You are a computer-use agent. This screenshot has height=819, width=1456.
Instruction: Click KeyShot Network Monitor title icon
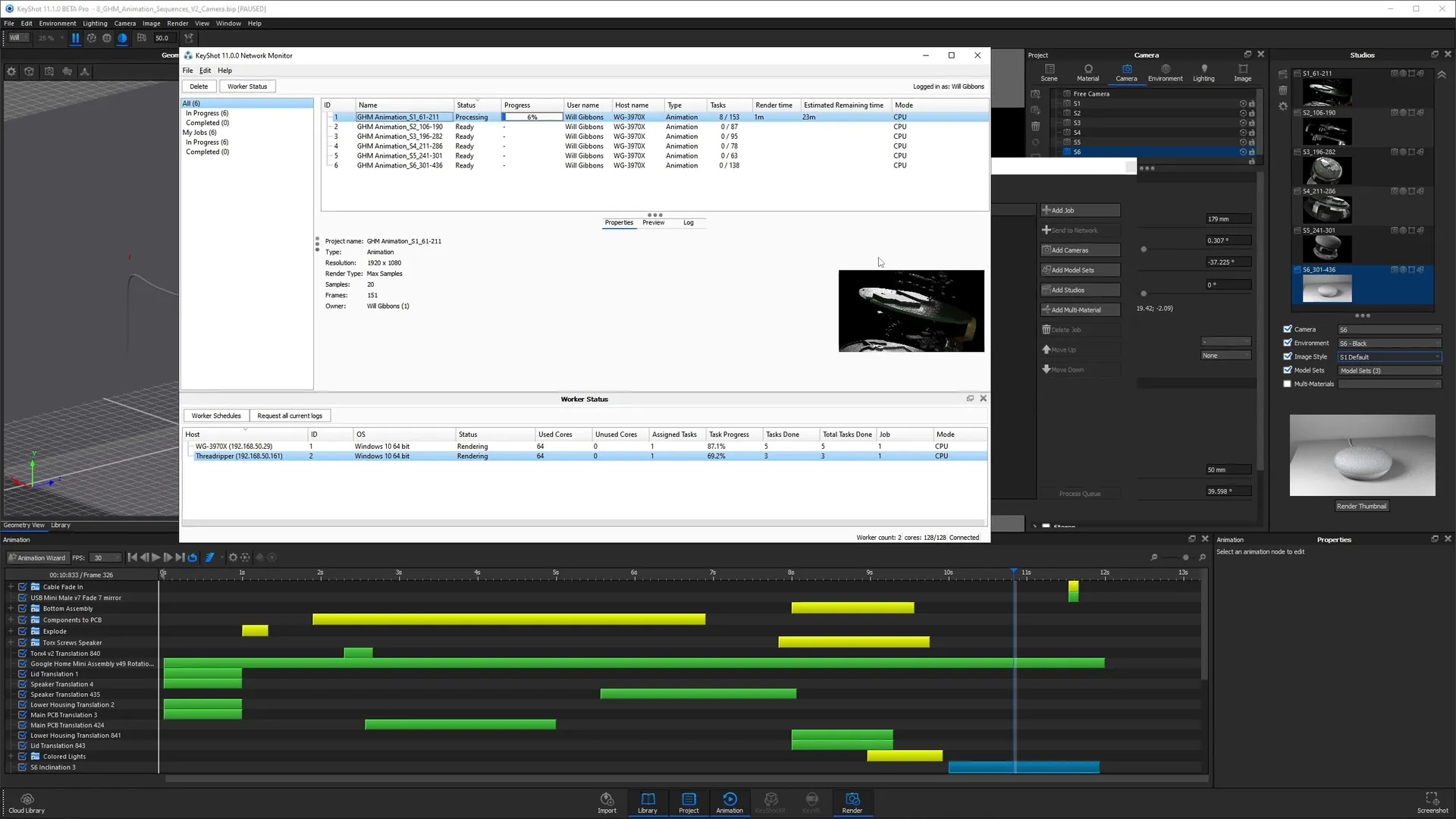click(188, 55)
